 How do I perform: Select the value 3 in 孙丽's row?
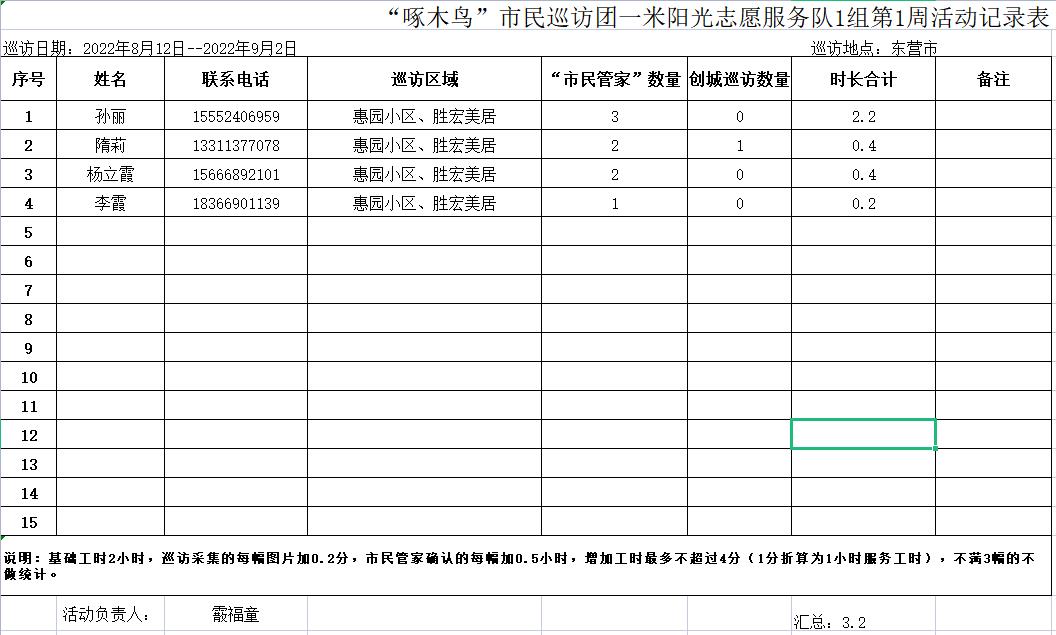(x=614, y=116)
